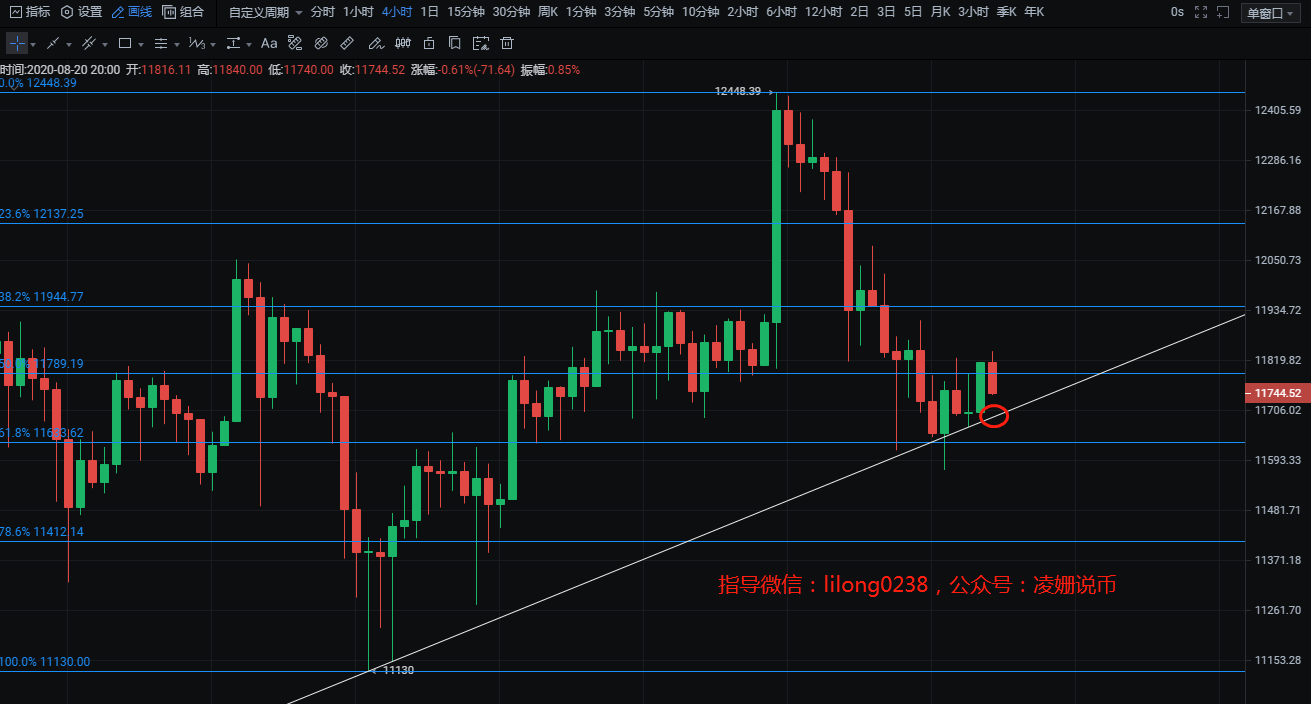The width and height of the screenshot is (1311, 704).
Task: Click the current price label 11744.52
Action: 1276,393
